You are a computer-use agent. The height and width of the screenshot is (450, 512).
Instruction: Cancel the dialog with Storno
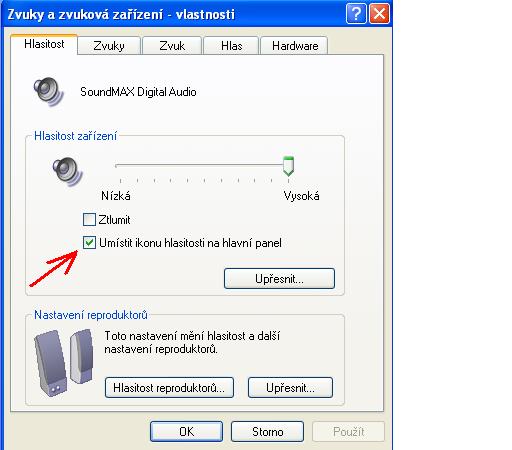coord(267,432)
